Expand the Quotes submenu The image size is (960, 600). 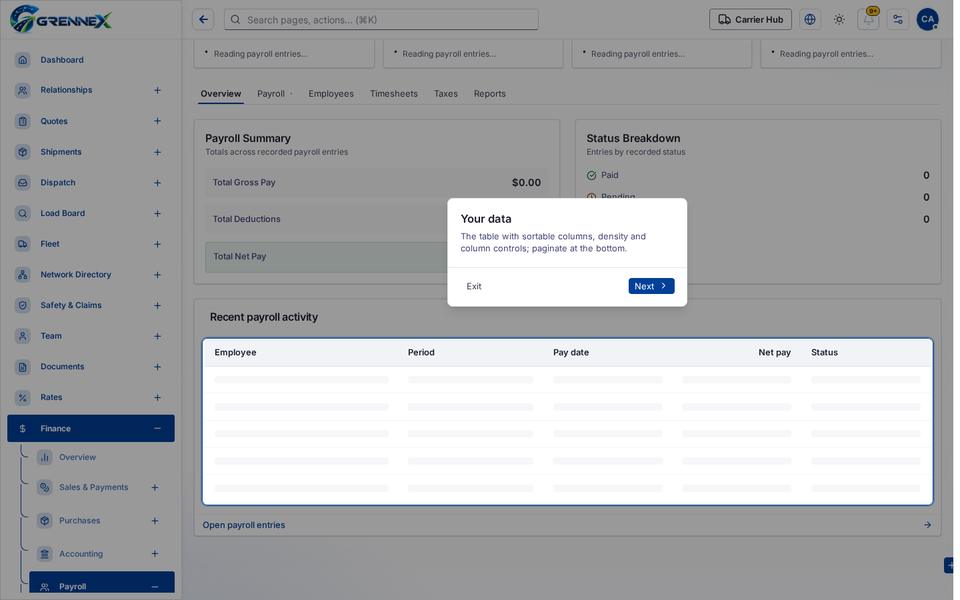tap(157, 121)
